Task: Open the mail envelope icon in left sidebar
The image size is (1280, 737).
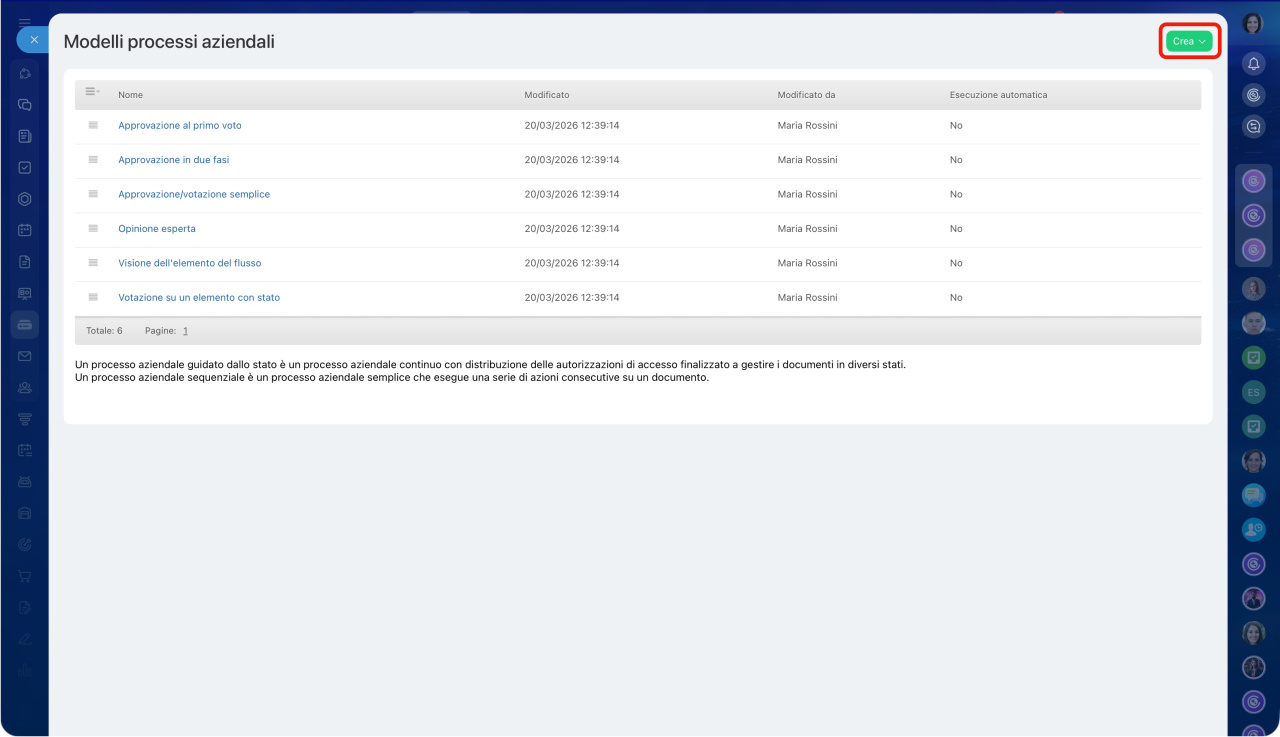Action: tap(25, 356)
